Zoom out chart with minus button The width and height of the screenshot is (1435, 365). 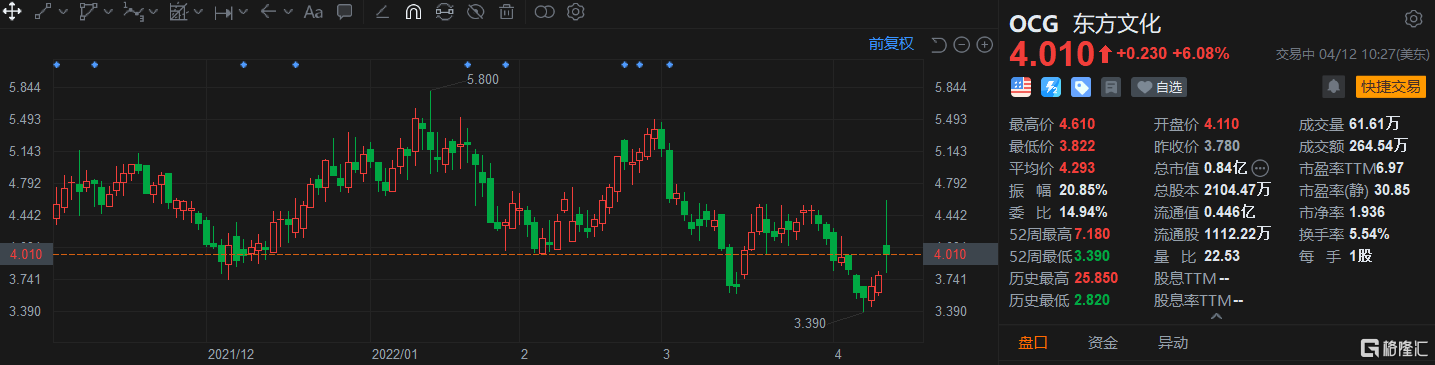(x=961, y=44)
